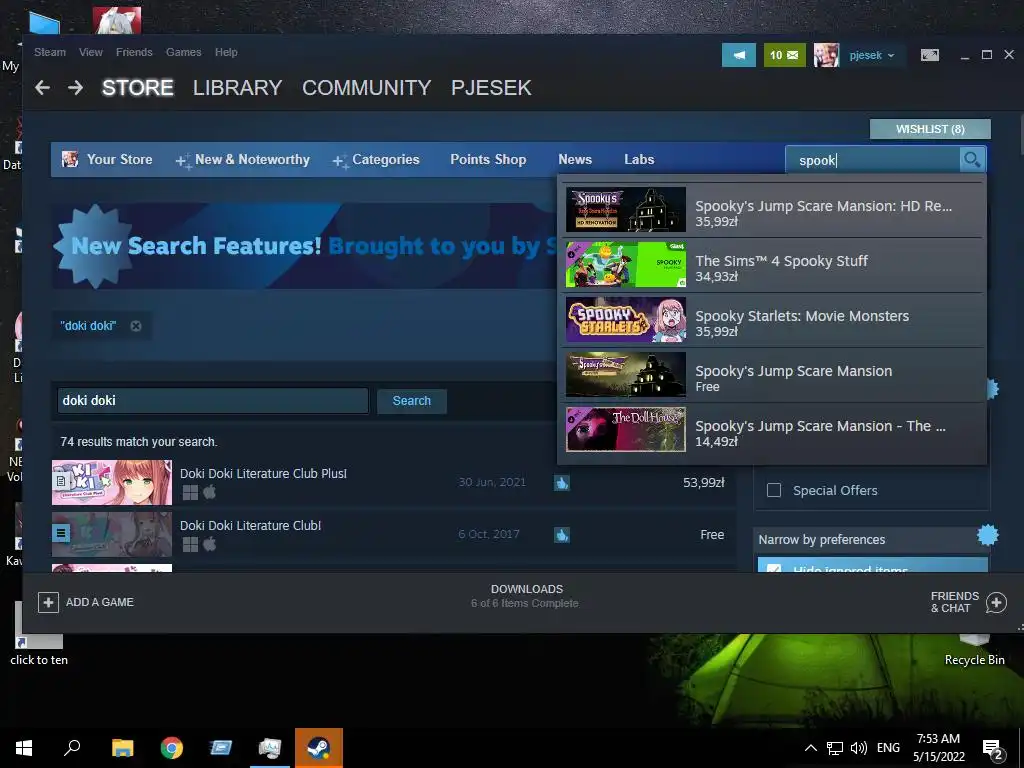Select Spooky Starlets: Movie Monsters suggestion
Screen dimensions: 1024x768
click(773, 320)
